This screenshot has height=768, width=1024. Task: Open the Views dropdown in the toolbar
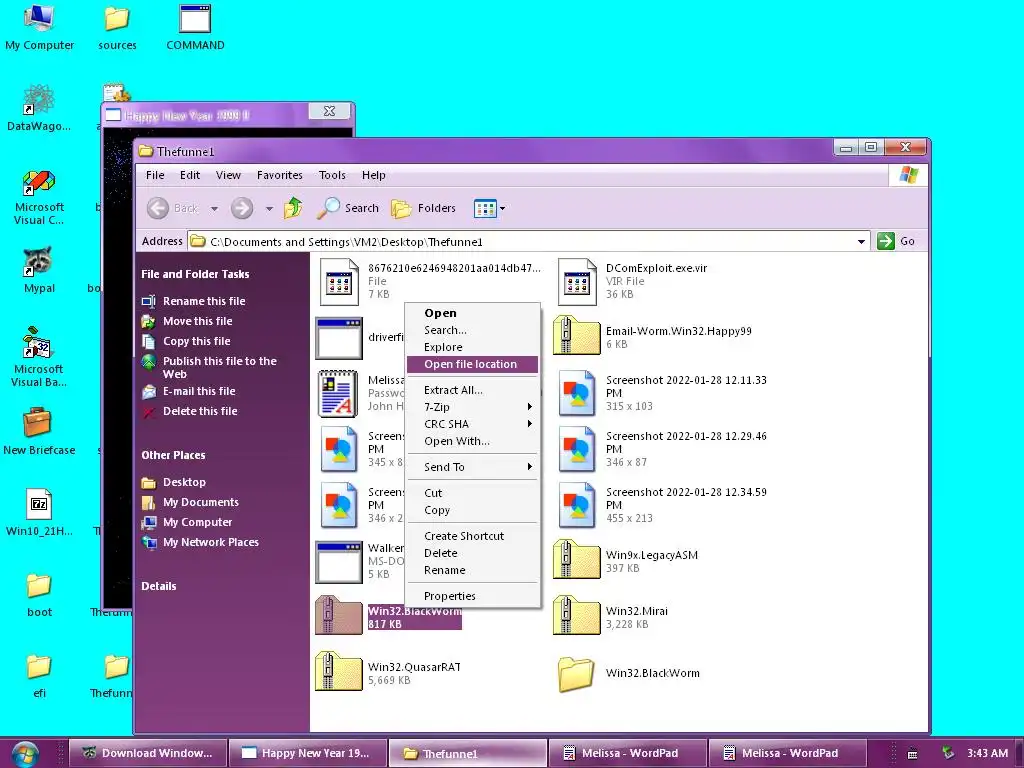tap(490, 208)
